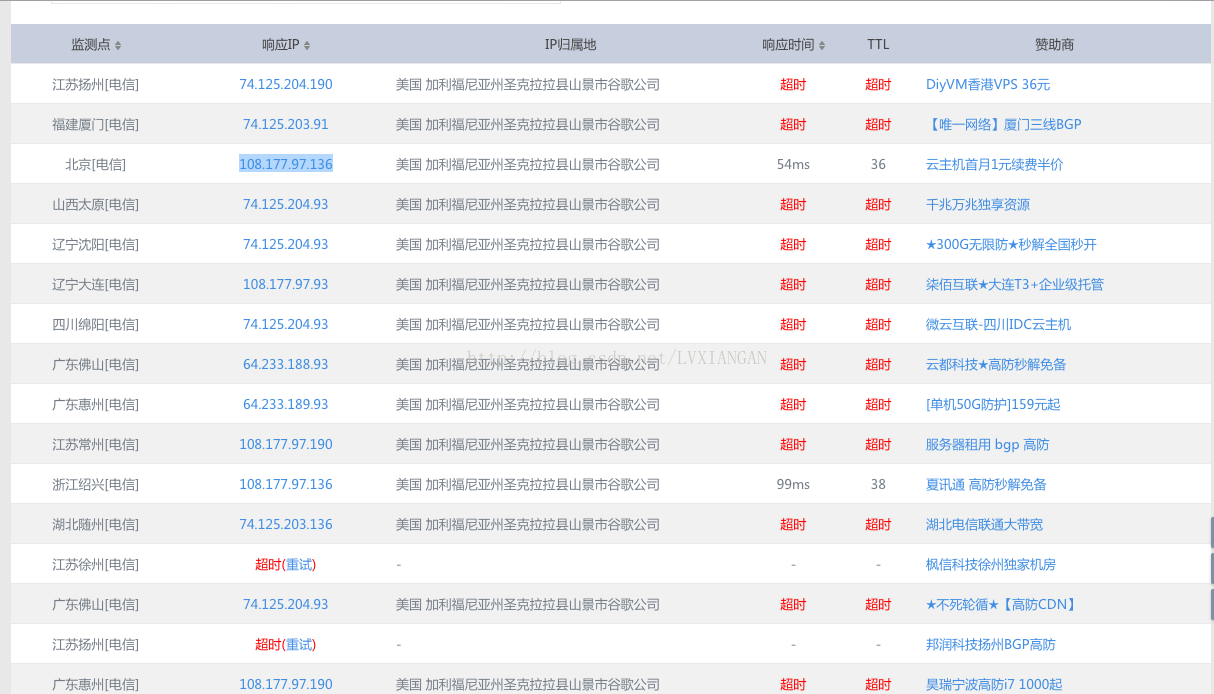The image size is (1214, 694).
Task: Open sponsor 柒佰互联★大连T3+企业级托管
Action: tap(1014, 284)
